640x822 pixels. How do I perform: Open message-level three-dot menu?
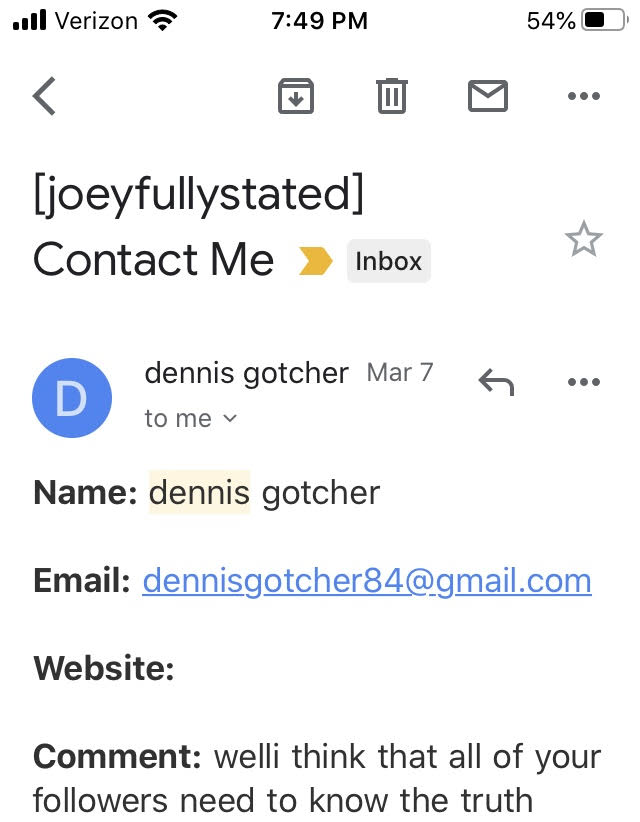[583, 381]
